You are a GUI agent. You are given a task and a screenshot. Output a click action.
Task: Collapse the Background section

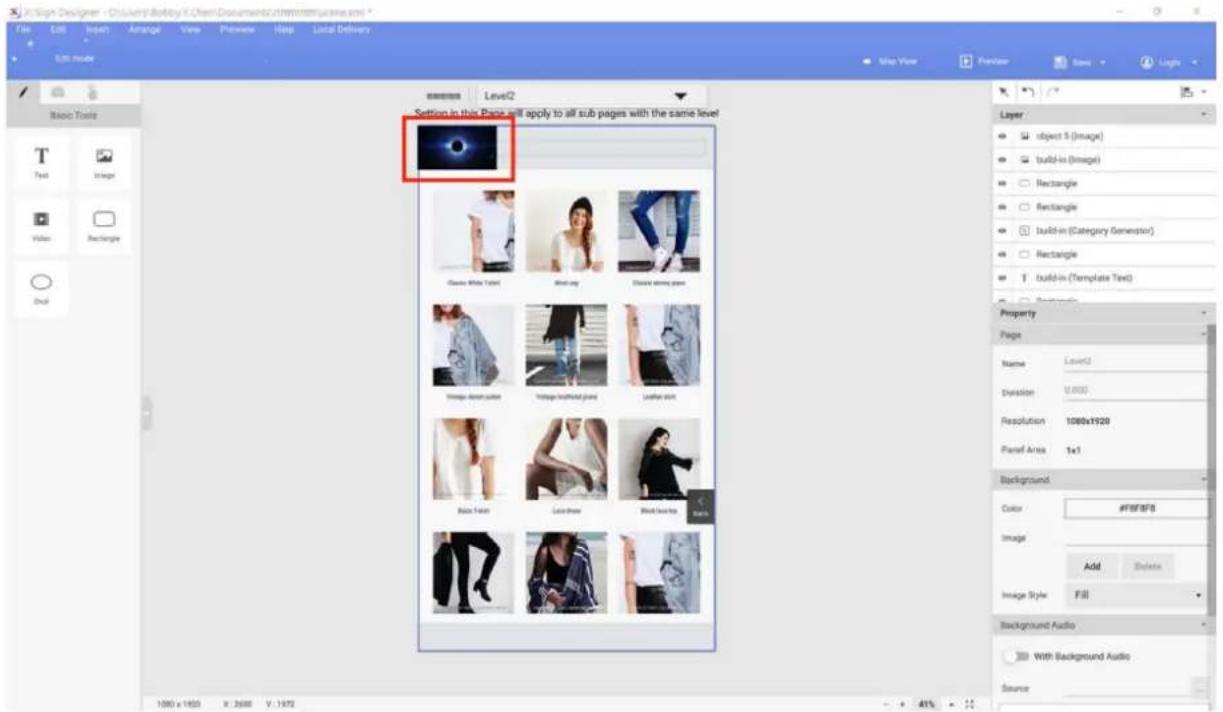click(x=1204, y=481)
